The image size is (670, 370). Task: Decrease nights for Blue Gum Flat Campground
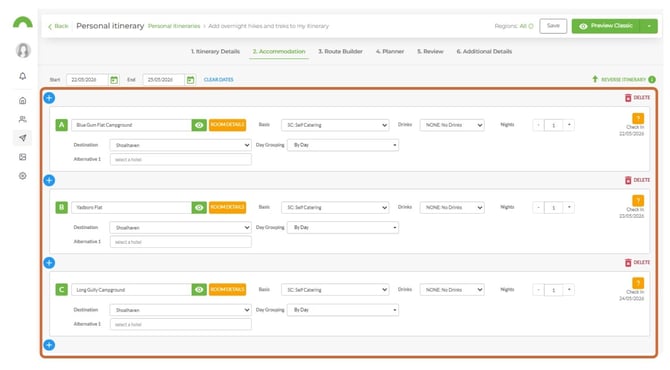[538, 125]
